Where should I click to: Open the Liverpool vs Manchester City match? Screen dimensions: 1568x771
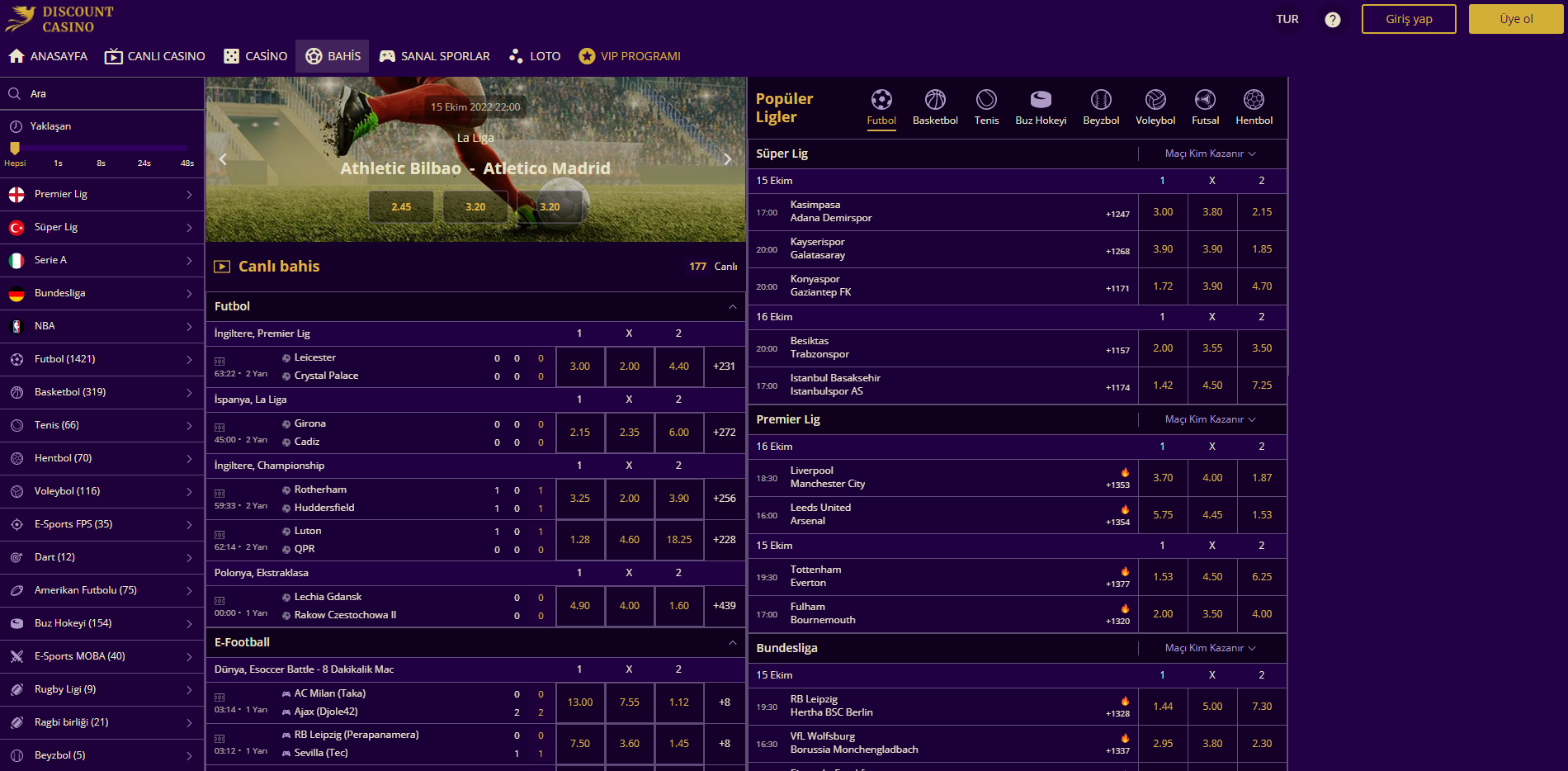click(942, 478)
